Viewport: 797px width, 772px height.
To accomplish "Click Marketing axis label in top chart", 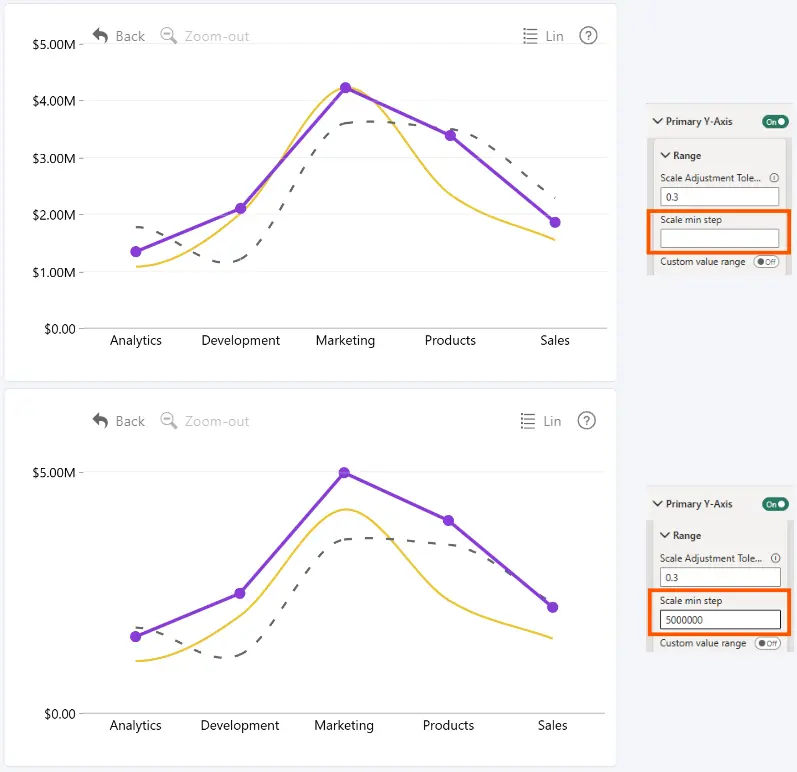I will 345,341.
